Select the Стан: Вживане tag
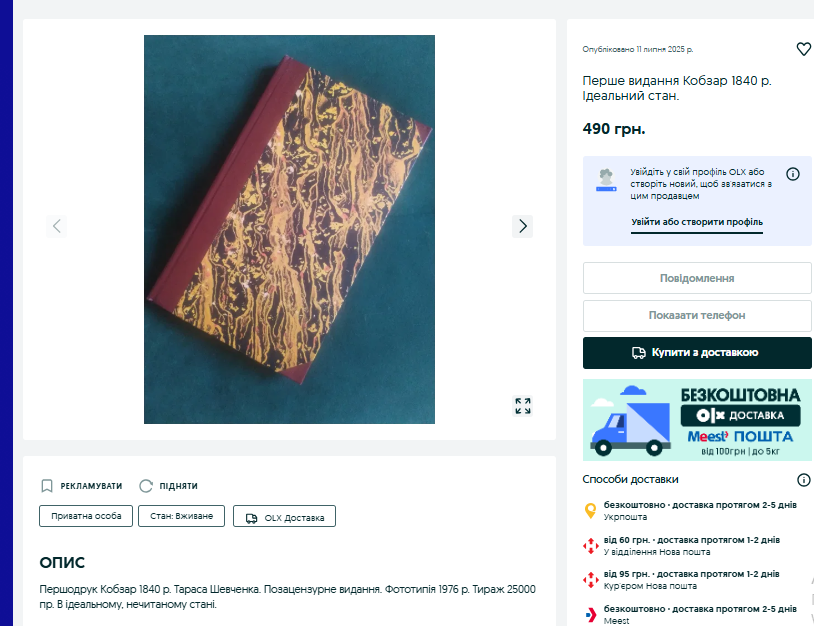Viewport: 814px width, 626px height. click(x=181, y=516)
